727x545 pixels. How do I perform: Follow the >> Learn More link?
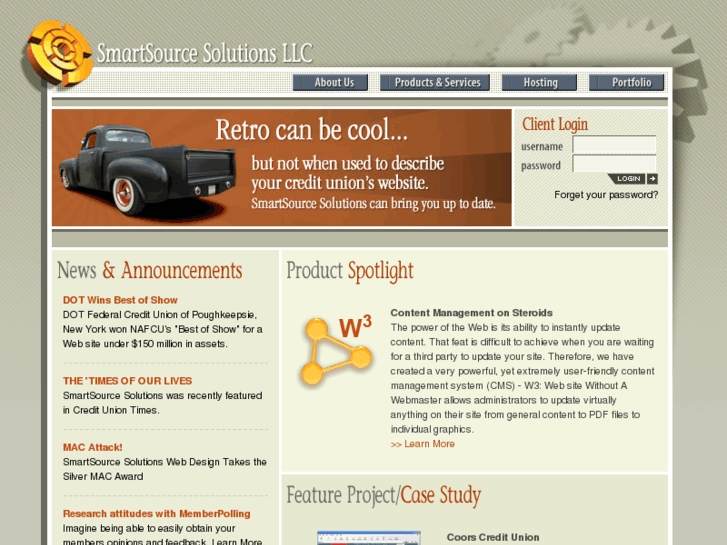[x=422, y=444]
